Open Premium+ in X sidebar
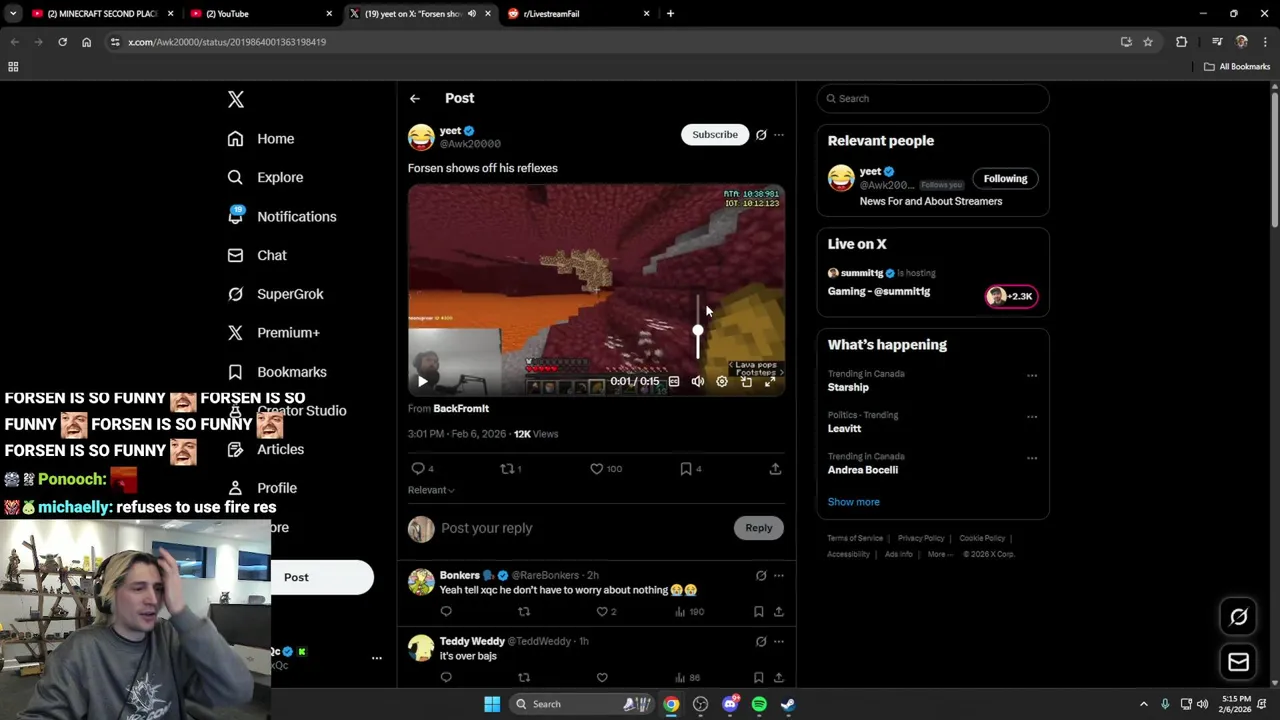The image size is (1280, 720). (x=273, y=333)
